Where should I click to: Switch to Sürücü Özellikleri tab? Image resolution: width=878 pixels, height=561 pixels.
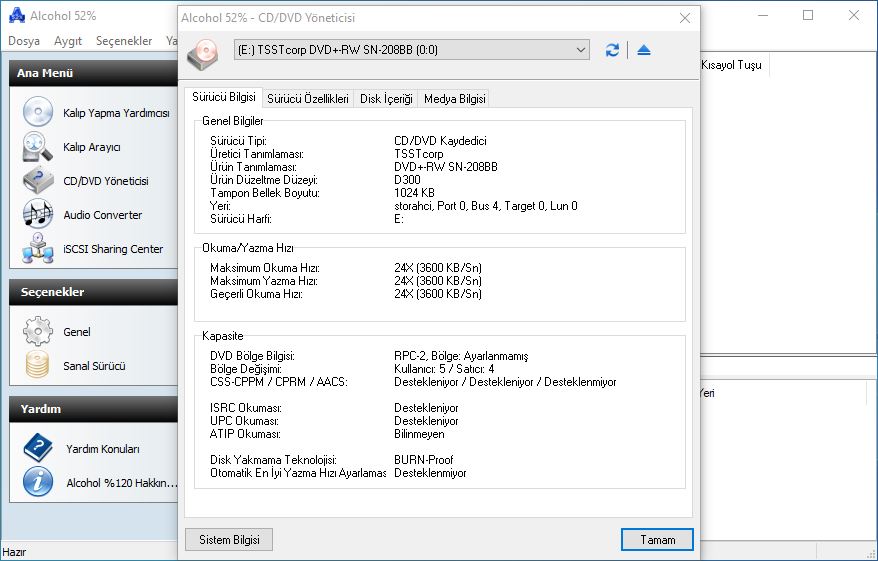[x=308, y=99]
